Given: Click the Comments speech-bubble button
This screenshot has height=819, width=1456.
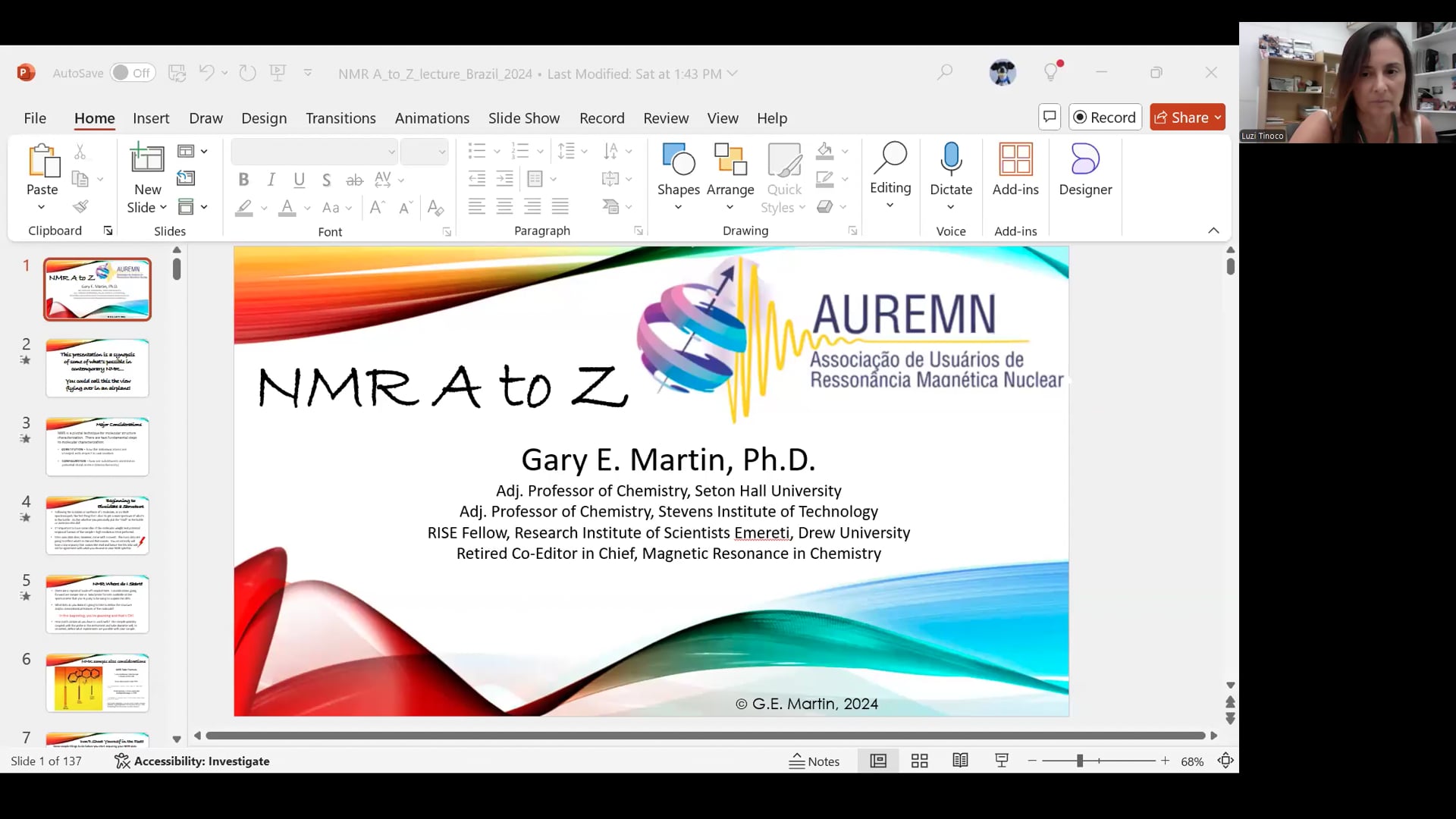Looking at the screenshot, I should 1050,117.
